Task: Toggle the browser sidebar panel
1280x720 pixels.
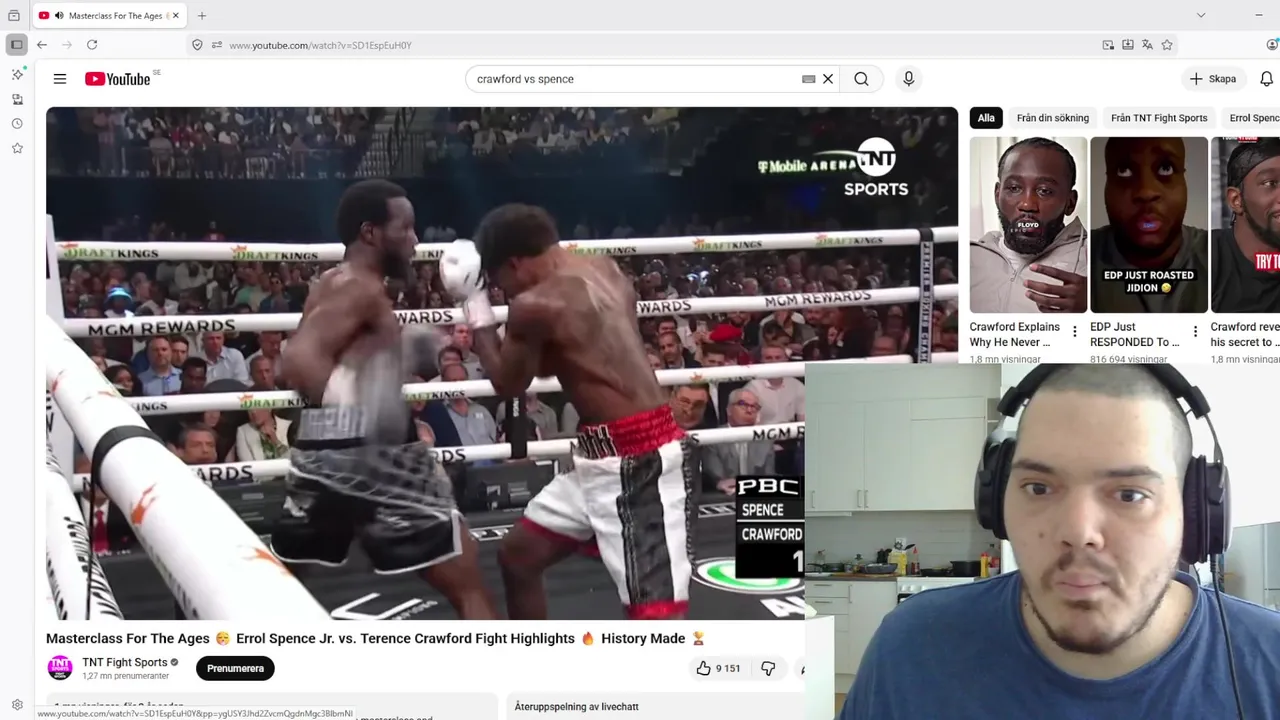Action: click(x=16, y=45)
